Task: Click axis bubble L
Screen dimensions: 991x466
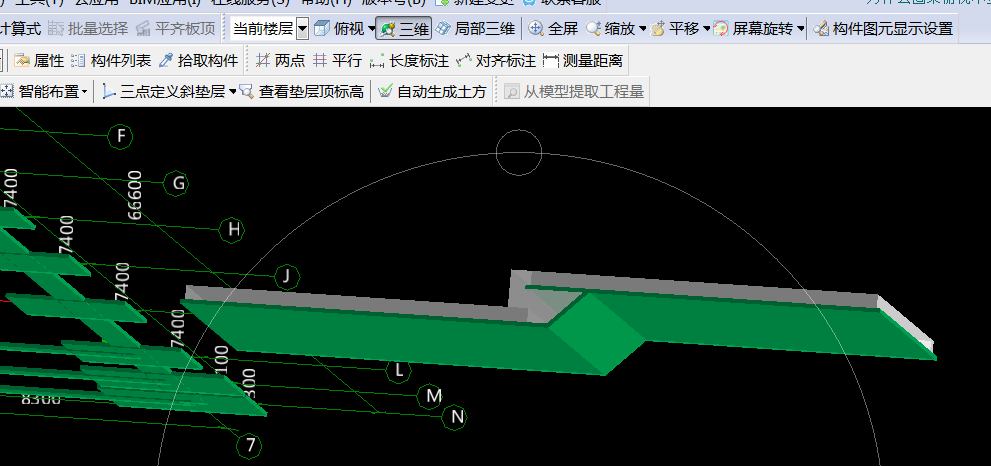Action: click(x=398, y=371)
